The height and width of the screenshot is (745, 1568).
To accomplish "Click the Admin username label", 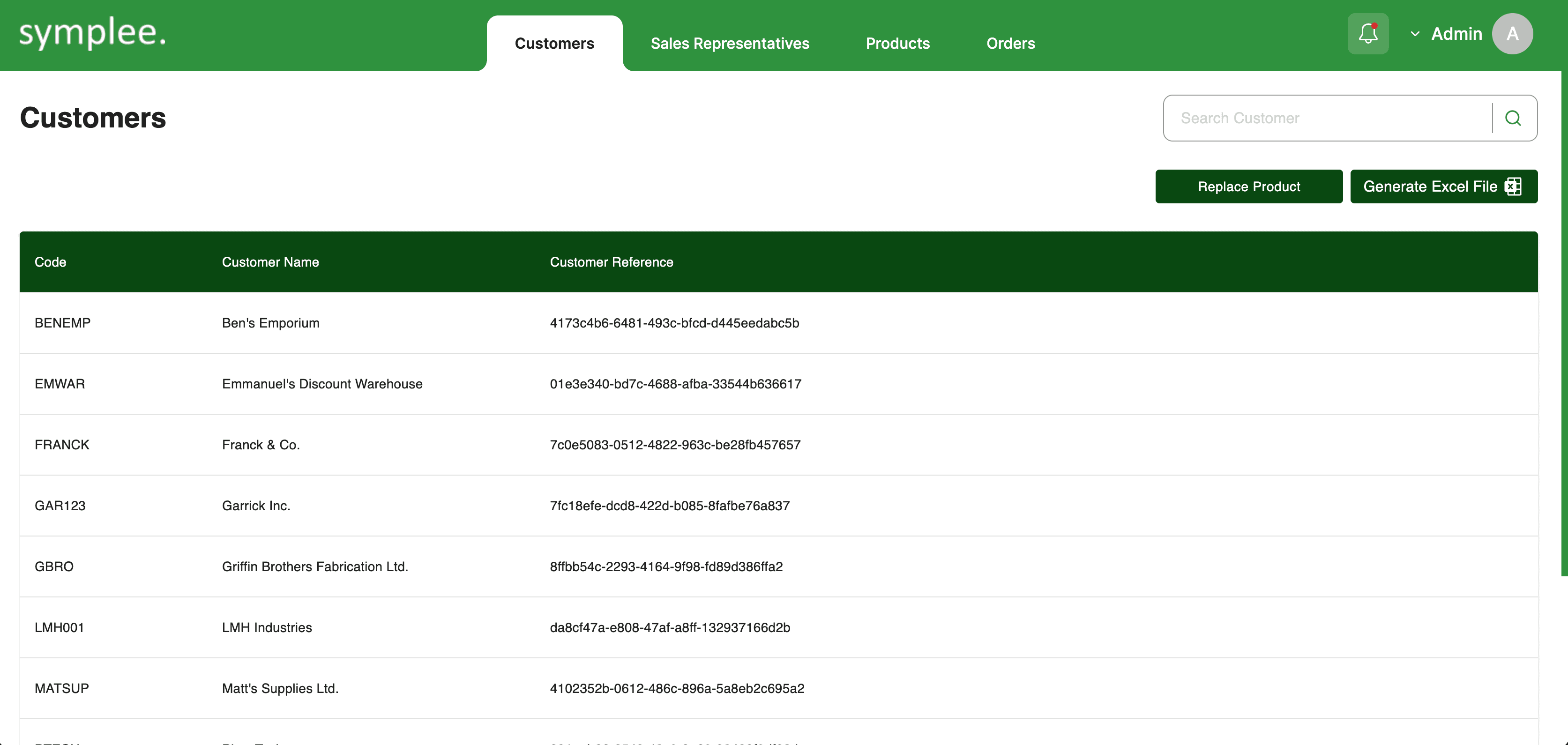I will click(x=1456, y=33).
